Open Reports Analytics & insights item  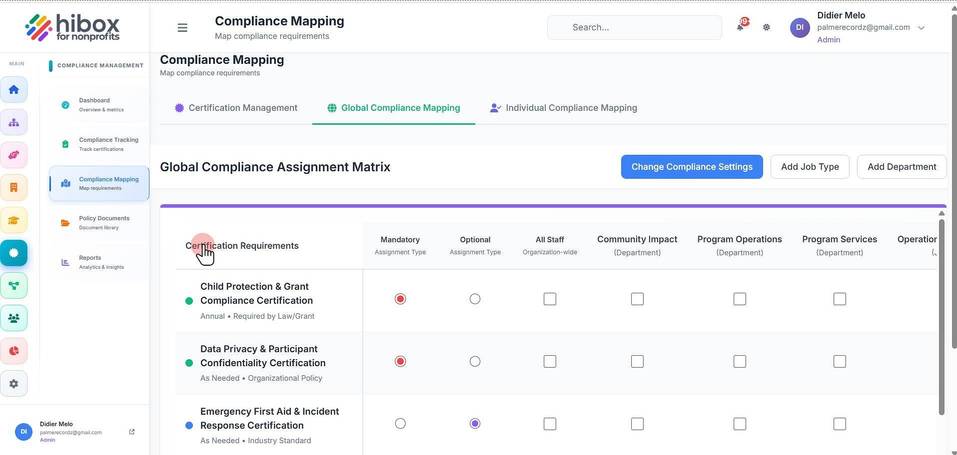[x=99, y=262]
